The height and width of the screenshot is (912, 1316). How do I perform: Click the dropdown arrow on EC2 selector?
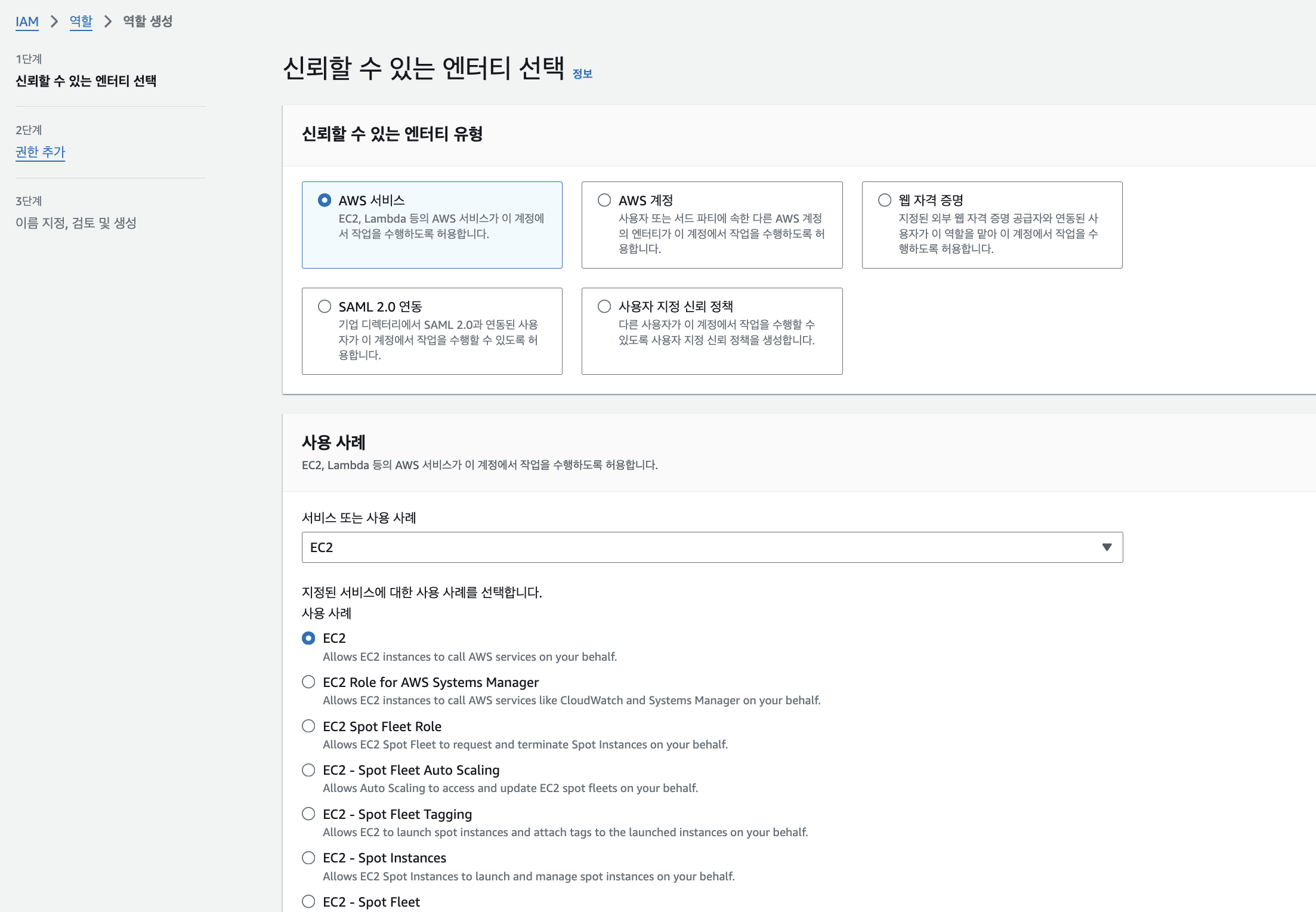tap(1107, 547)
